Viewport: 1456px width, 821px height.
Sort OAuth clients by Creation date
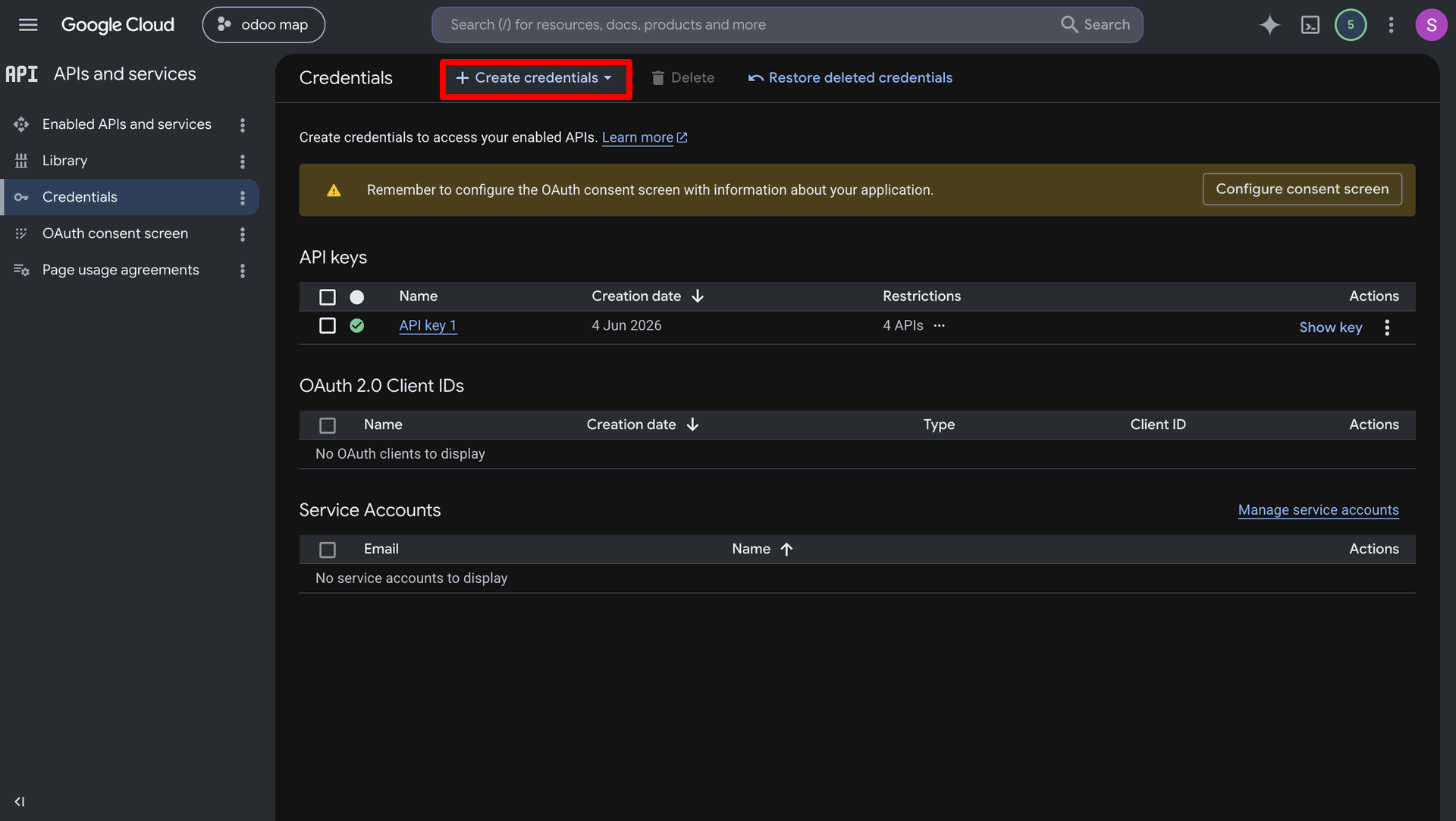click(x=643, y=425)
